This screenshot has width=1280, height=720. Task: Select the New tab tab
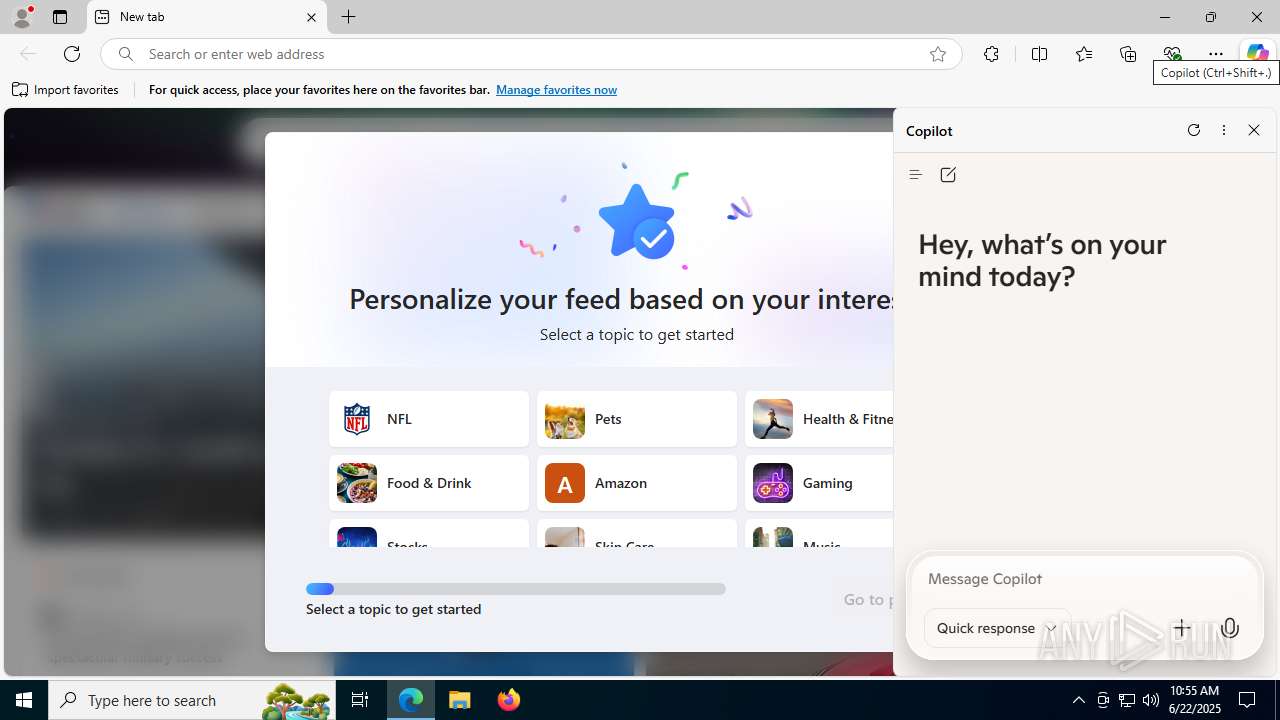tap(207, 17)
